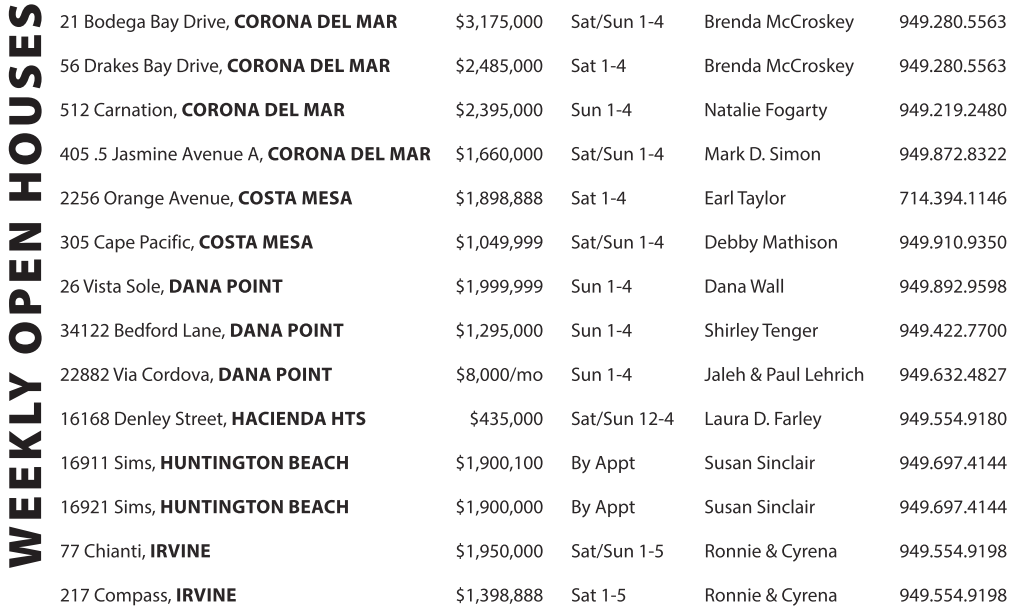The width and height of the screenshot is (1015, 614).
Task: Click the Sat/Sun 12-4 open time
Action: tap(621, 419)
